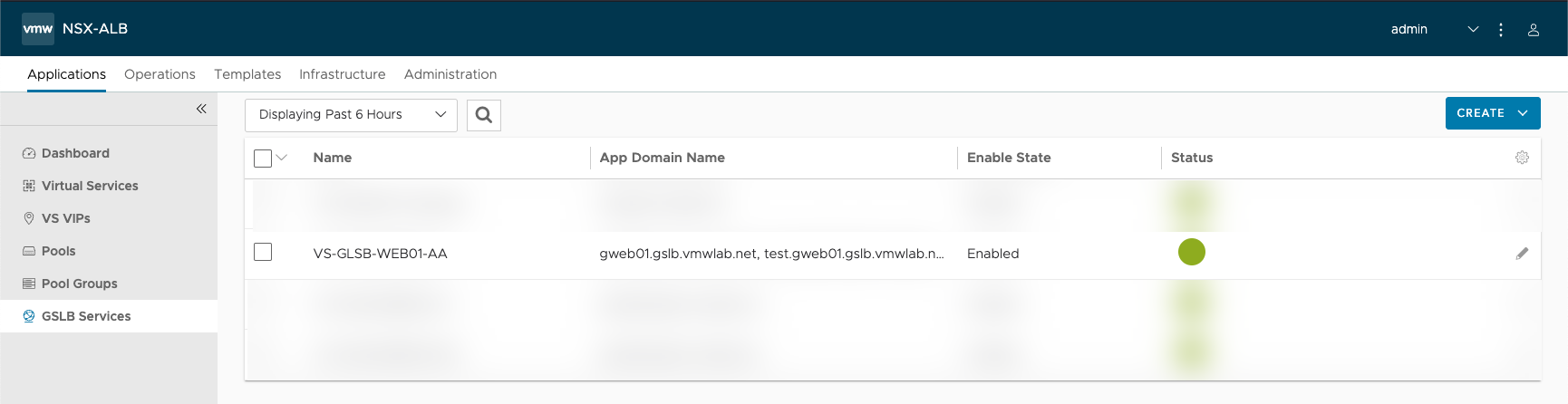Open table column settings gear
This screenshot has height=404, width=1568.
point(1522,158)
